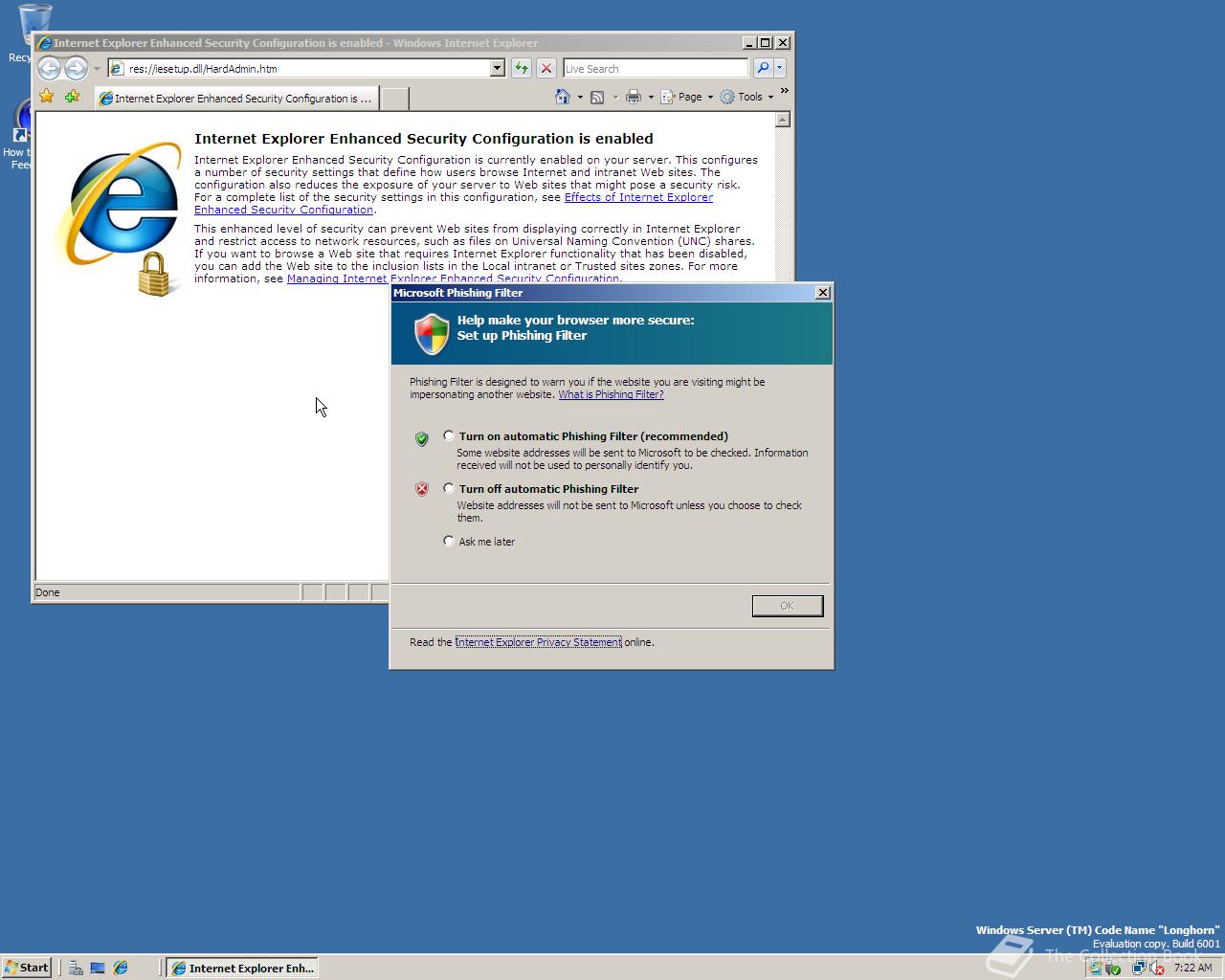Click inside the Live Search box
Image resolution: width=1225 pixels, height=980 pixels.
655,69
